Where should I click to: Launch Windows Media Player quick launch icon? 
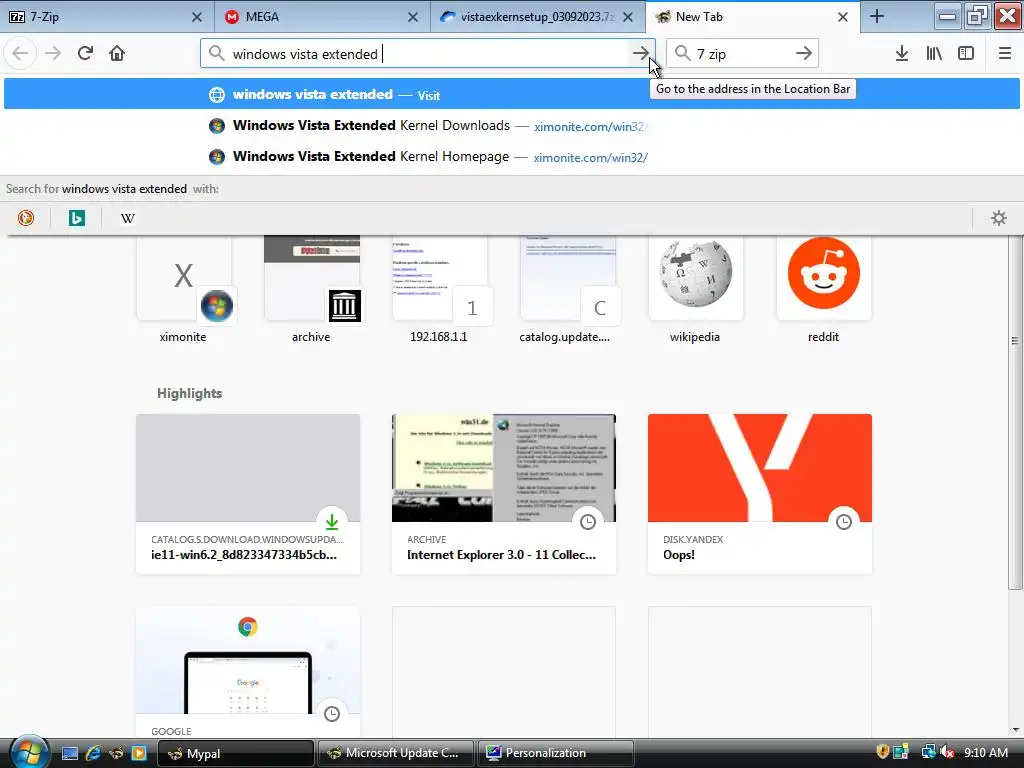click(139, 753)
